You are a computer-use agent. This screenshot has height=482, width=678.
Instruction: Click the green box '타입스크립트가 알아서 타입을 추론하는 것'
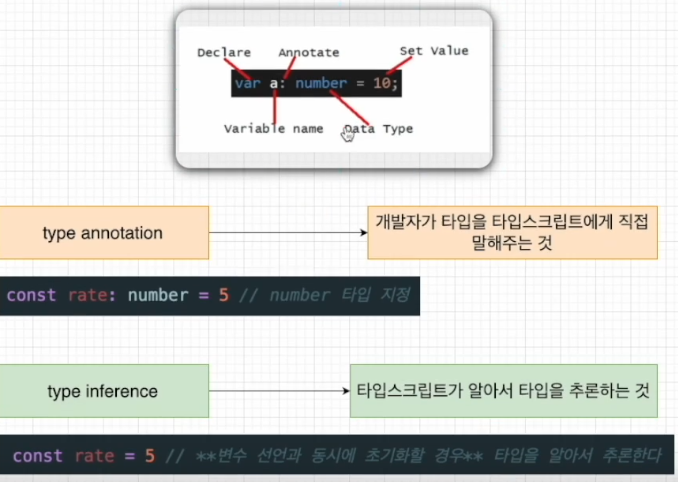pyautogui.click(x=504, y=391)
